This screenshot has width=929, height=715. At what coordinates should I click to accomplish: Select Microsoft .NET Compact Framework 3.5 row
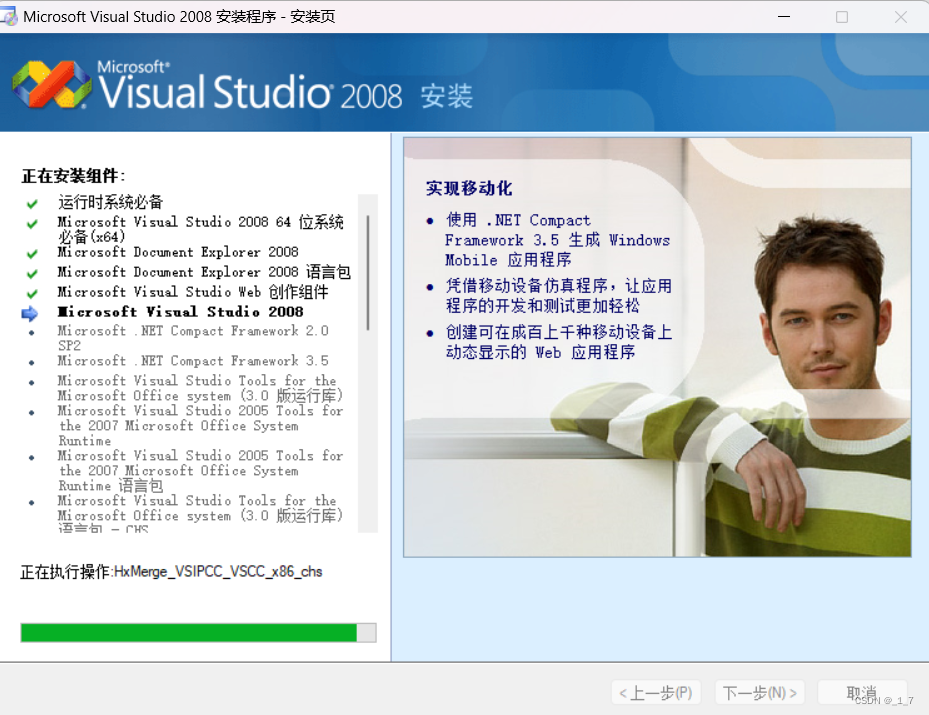[193, 361]
